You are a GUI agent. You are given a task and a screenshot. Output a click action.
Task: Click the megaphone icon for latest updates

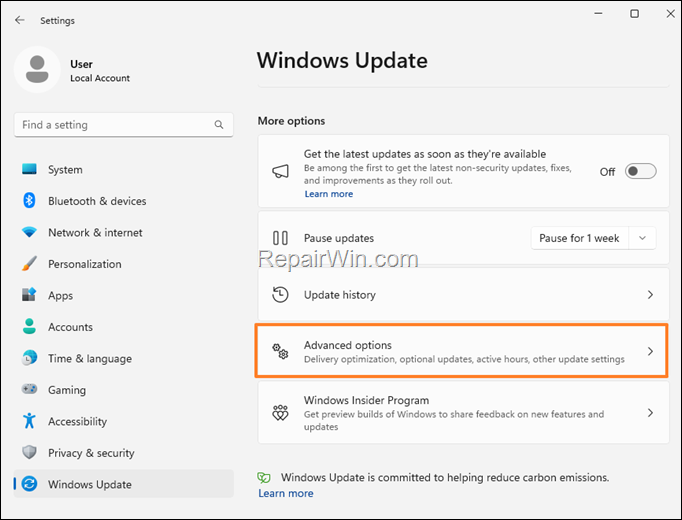pos(281,171)
